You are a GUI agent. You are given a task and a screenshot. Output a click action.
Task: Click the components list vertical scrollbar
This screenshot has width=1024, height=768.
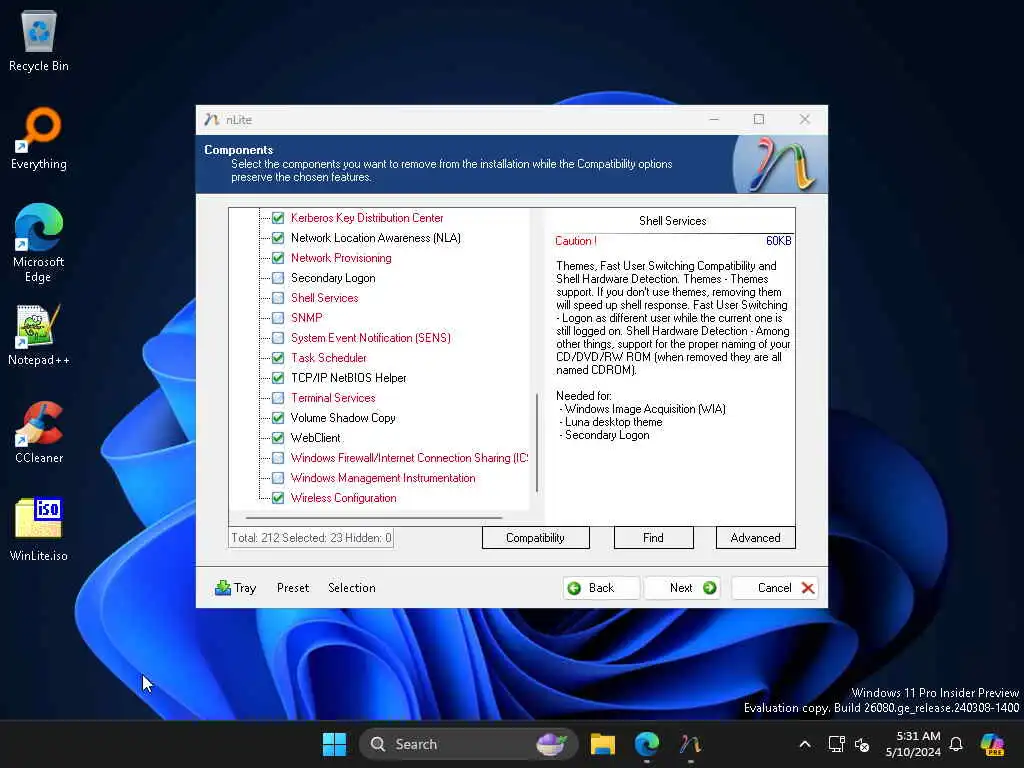point(537,443)
